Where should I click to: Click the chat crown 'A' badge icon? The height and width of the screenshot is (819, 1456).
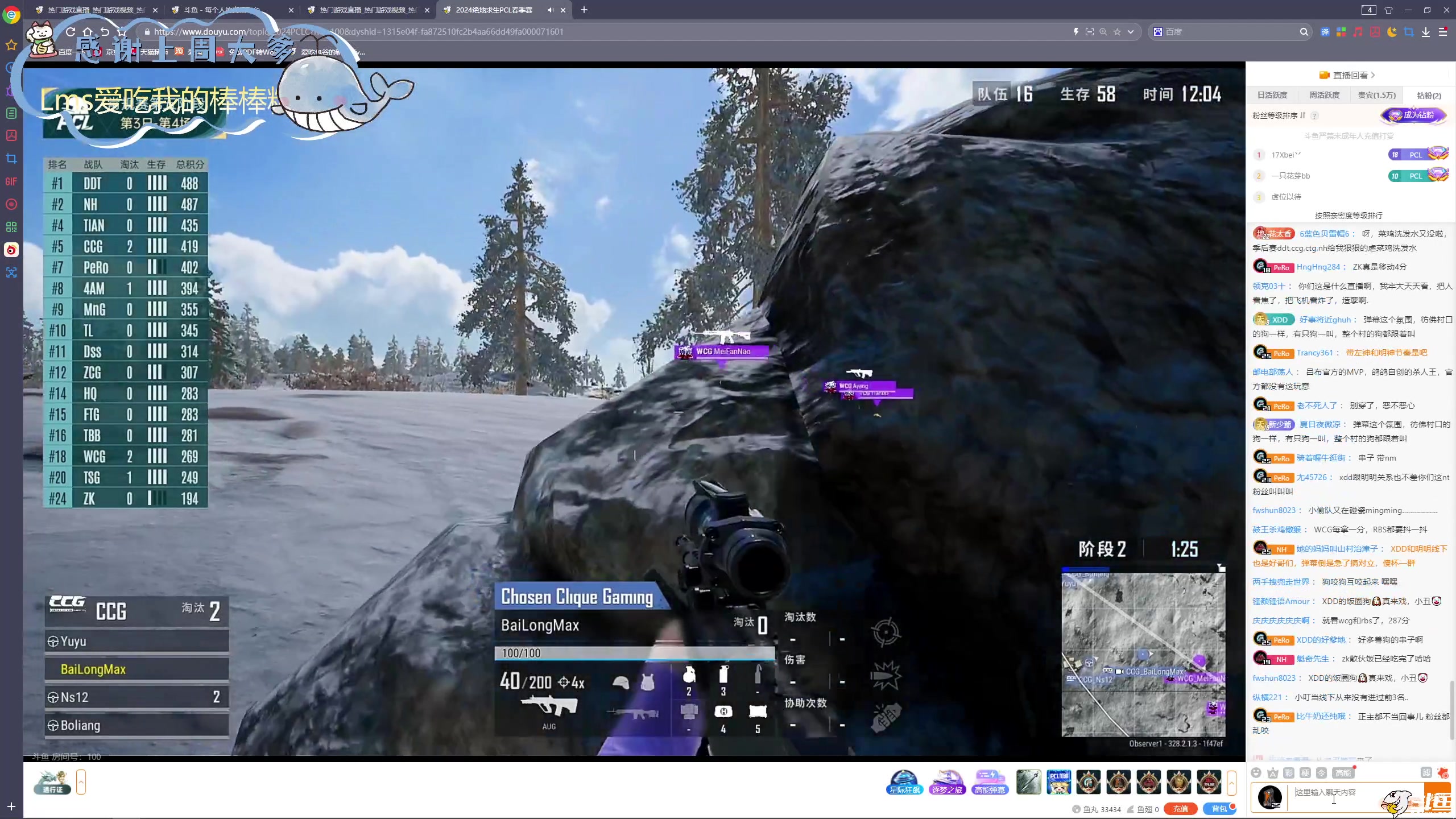pyautogui.click(x=1273, y=772)
